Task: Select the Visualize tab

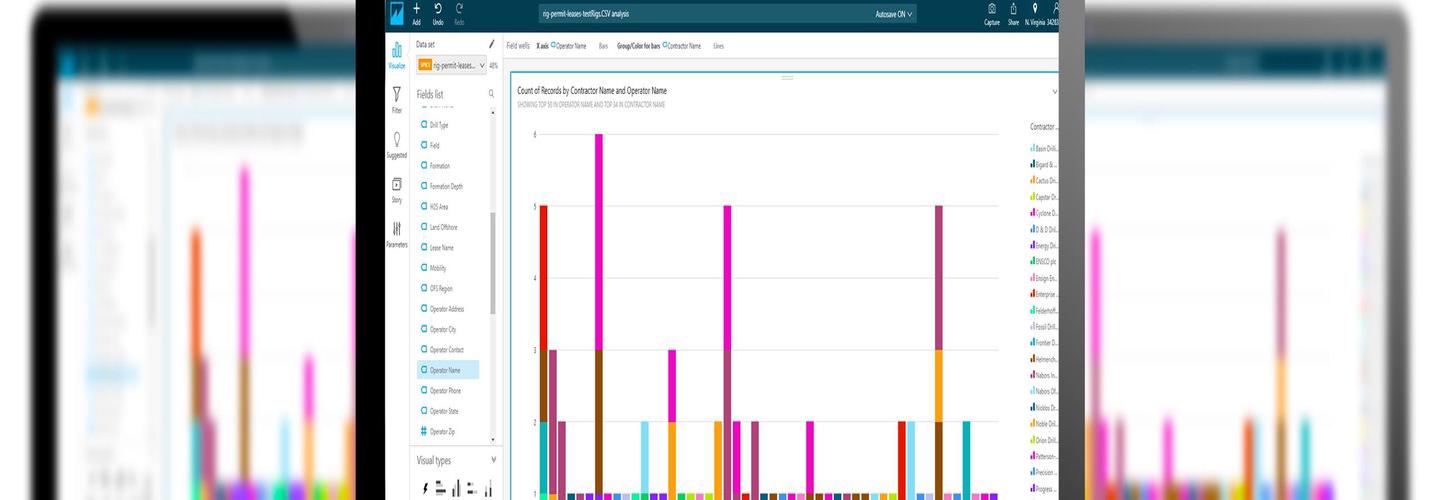Action: 397,54
